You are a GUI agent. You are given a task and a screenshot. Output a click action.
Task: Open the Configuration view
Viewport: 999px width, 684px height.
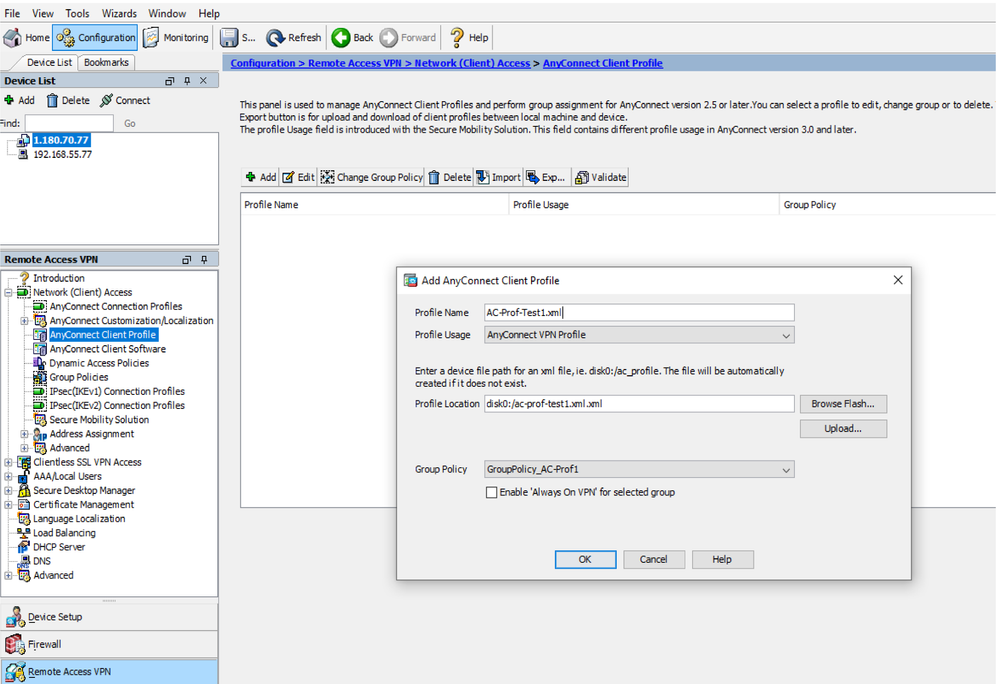(x=95, y=38)
